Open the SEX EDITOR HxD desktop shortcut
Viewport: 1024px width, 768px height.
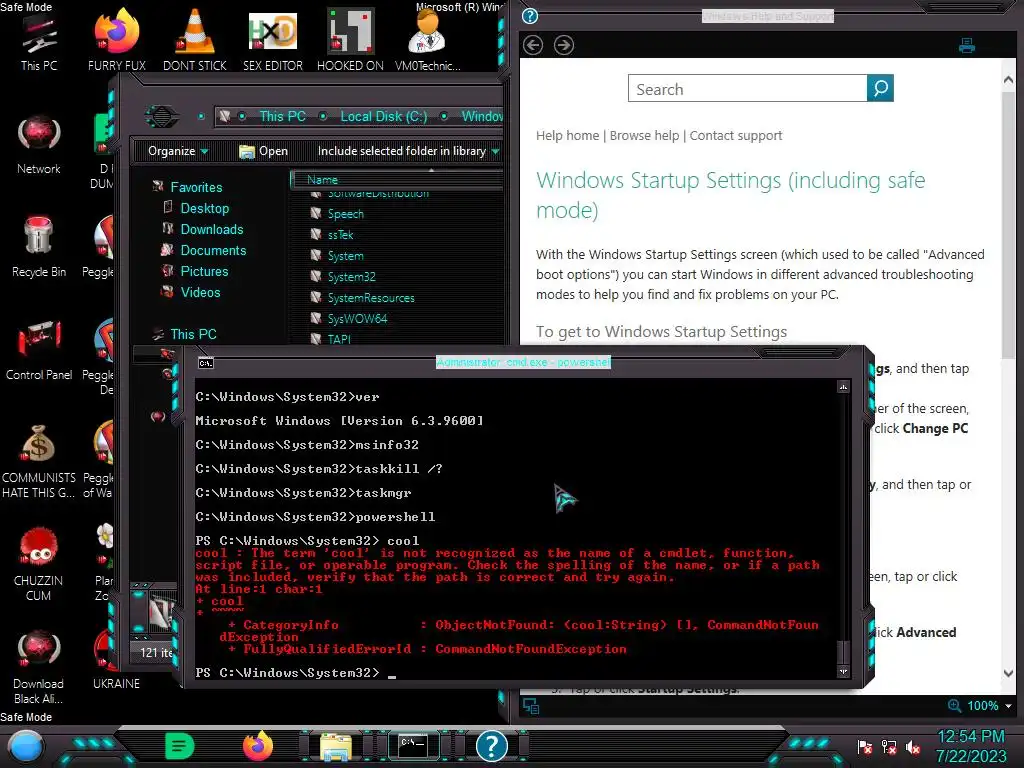click(272, 40)
